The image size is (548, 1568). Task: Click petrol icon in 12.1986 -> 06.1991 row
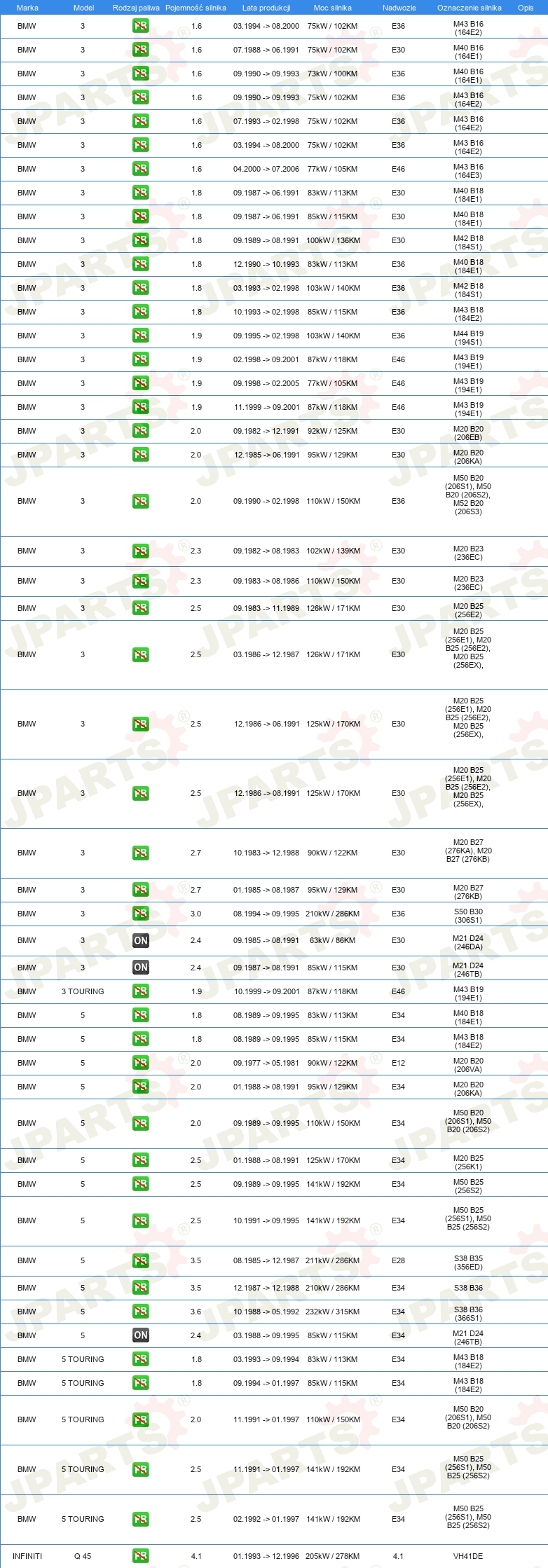tap(140, 724)
